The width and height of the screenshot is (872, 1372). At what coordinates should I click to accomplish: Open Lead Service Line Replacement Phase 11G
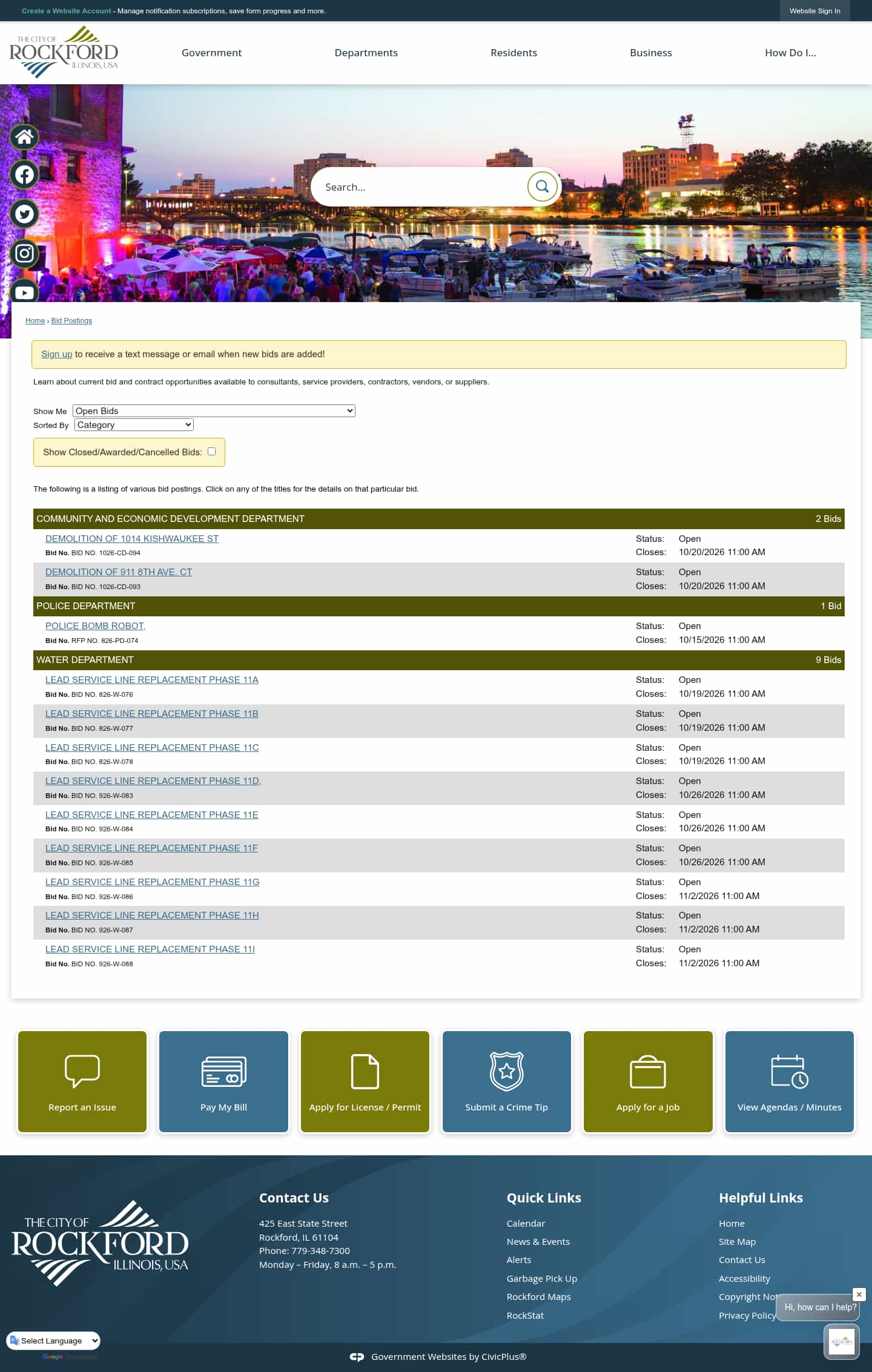click(153, 882)
